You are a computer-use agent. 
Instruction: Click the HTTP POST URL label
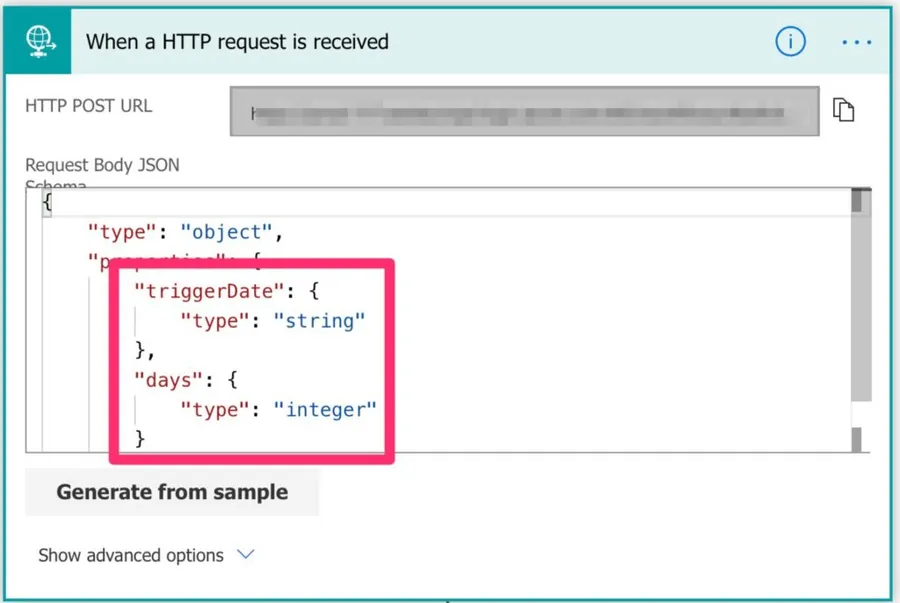pyautogui.click(x=89, y=105)
